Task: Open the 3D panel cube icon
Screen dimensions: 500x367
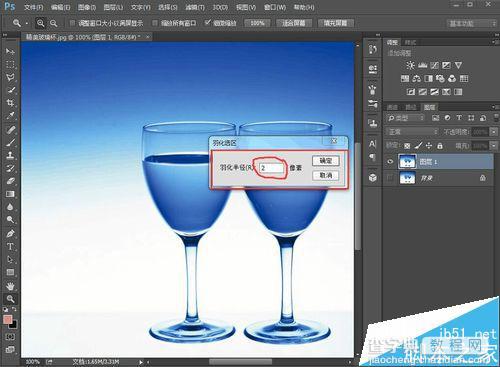Action: 373,178
